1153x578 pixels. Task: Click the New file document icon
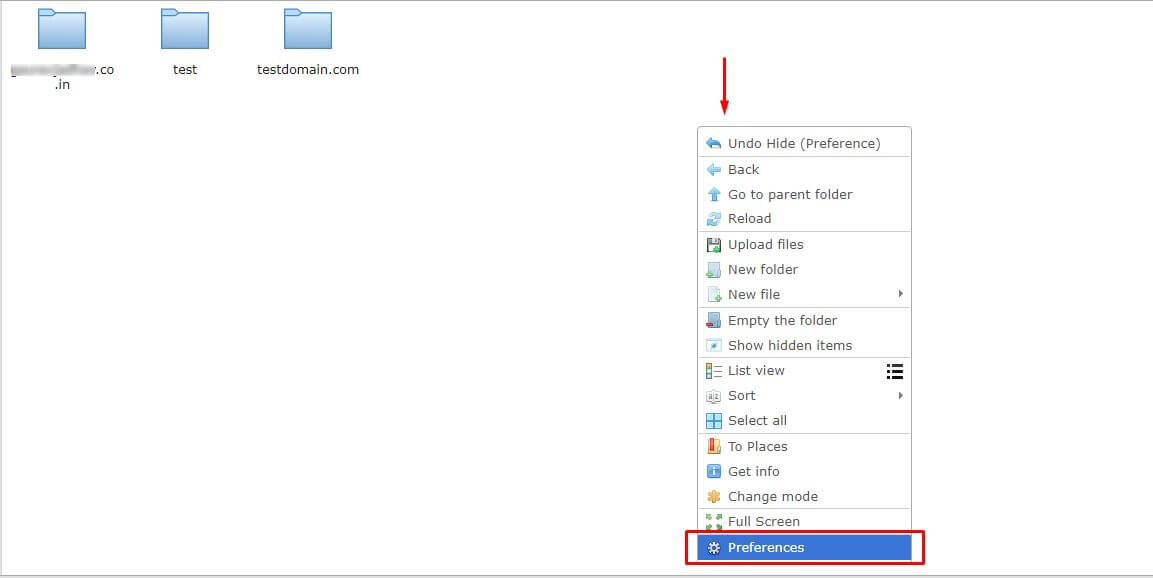713,295
